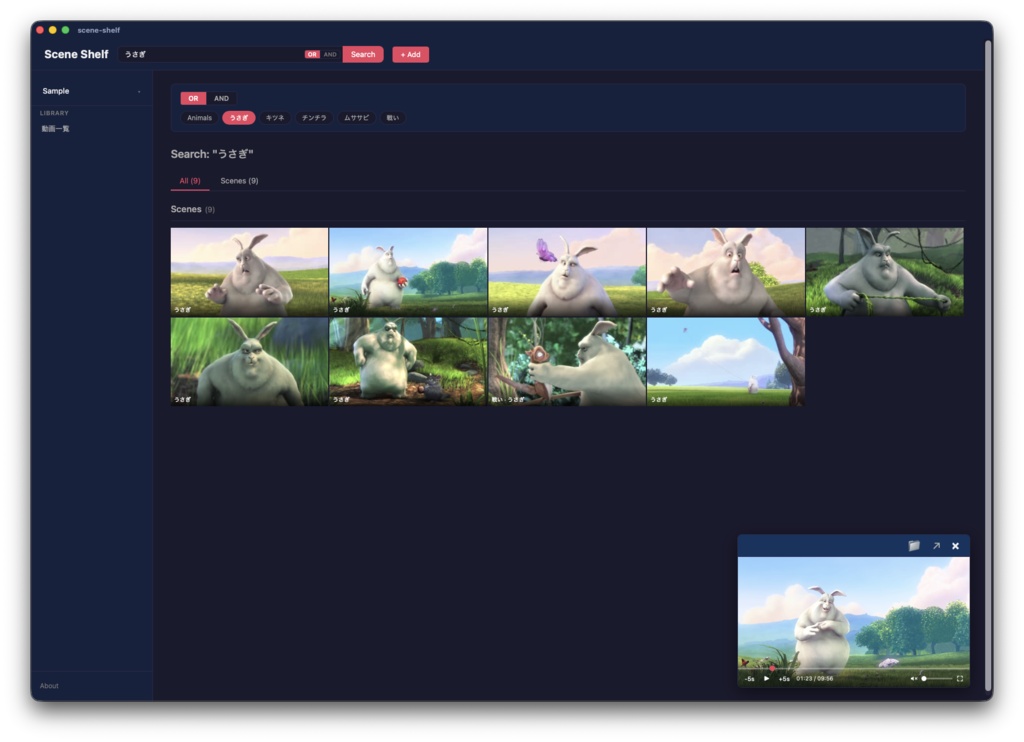Open the scene of the distant rabbit under sky

(x=726, y=362)
